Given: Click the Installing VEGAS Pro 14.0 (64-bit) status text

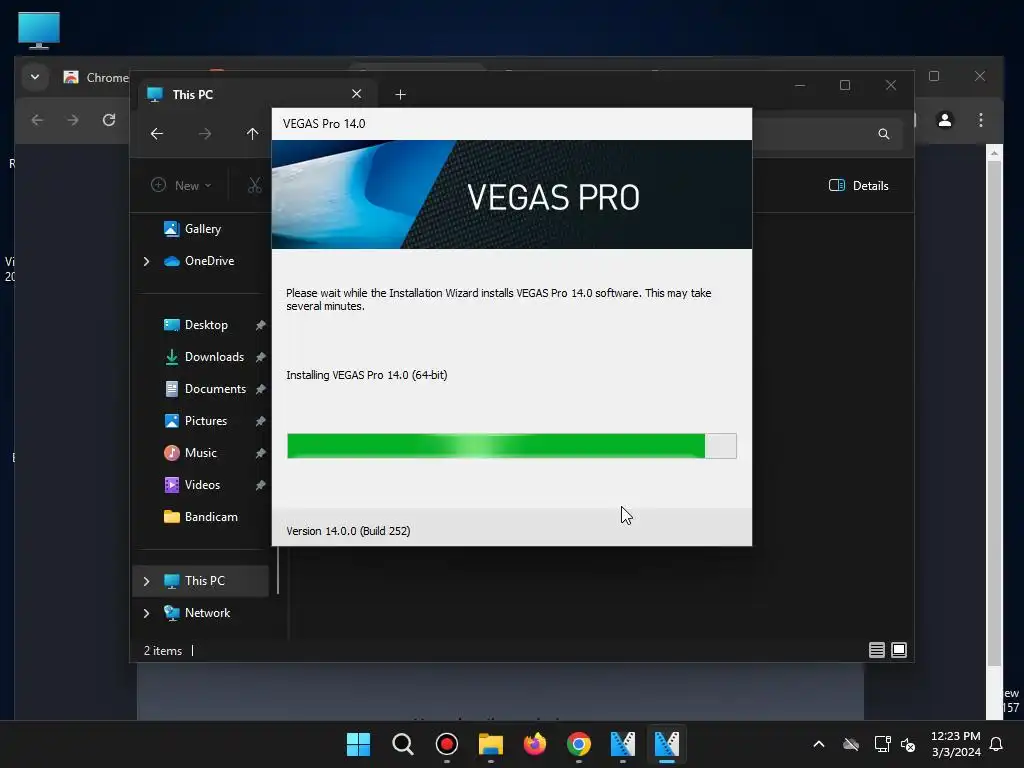Looking at the screenshot, I should coord(366,375).
